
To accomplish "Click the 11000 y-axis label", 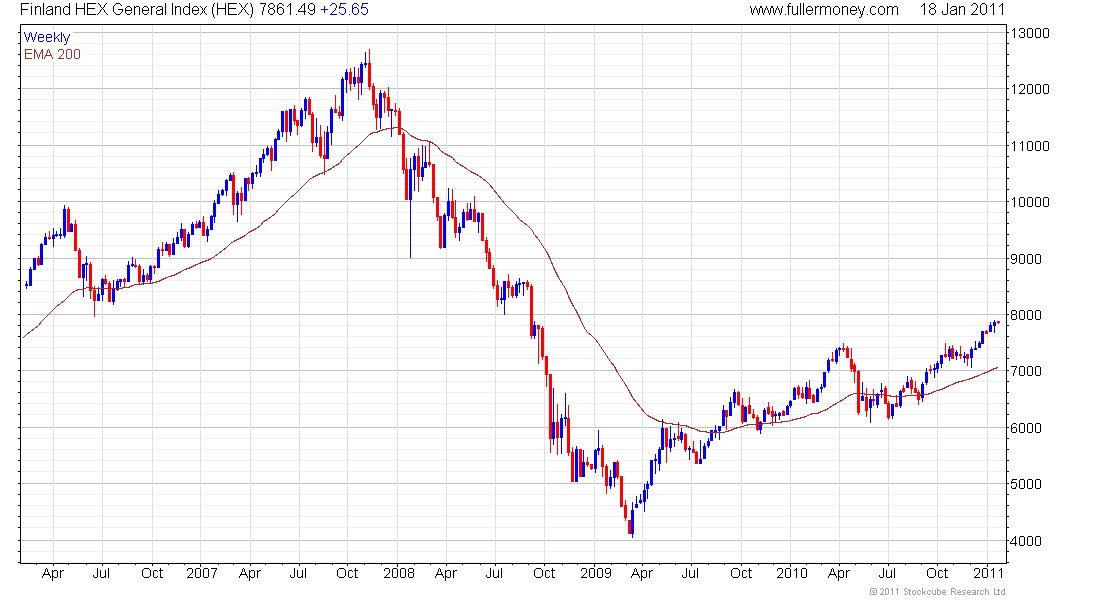I will (x=1031, y=146).
